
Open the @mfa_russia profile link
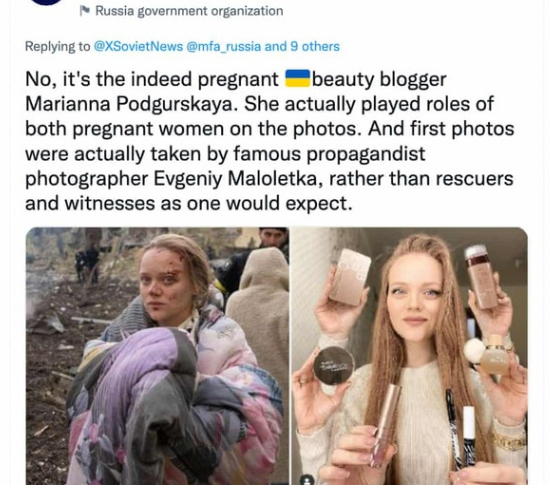pyautogui.click(x=223, y=46)
